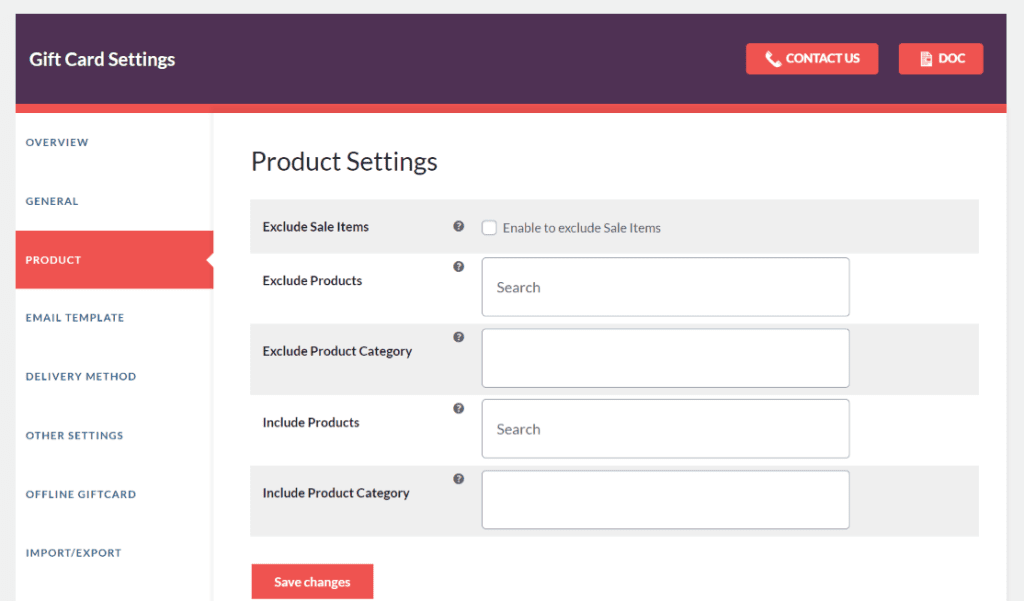
Task: Open the Overview tab
Action: [57, 142]
